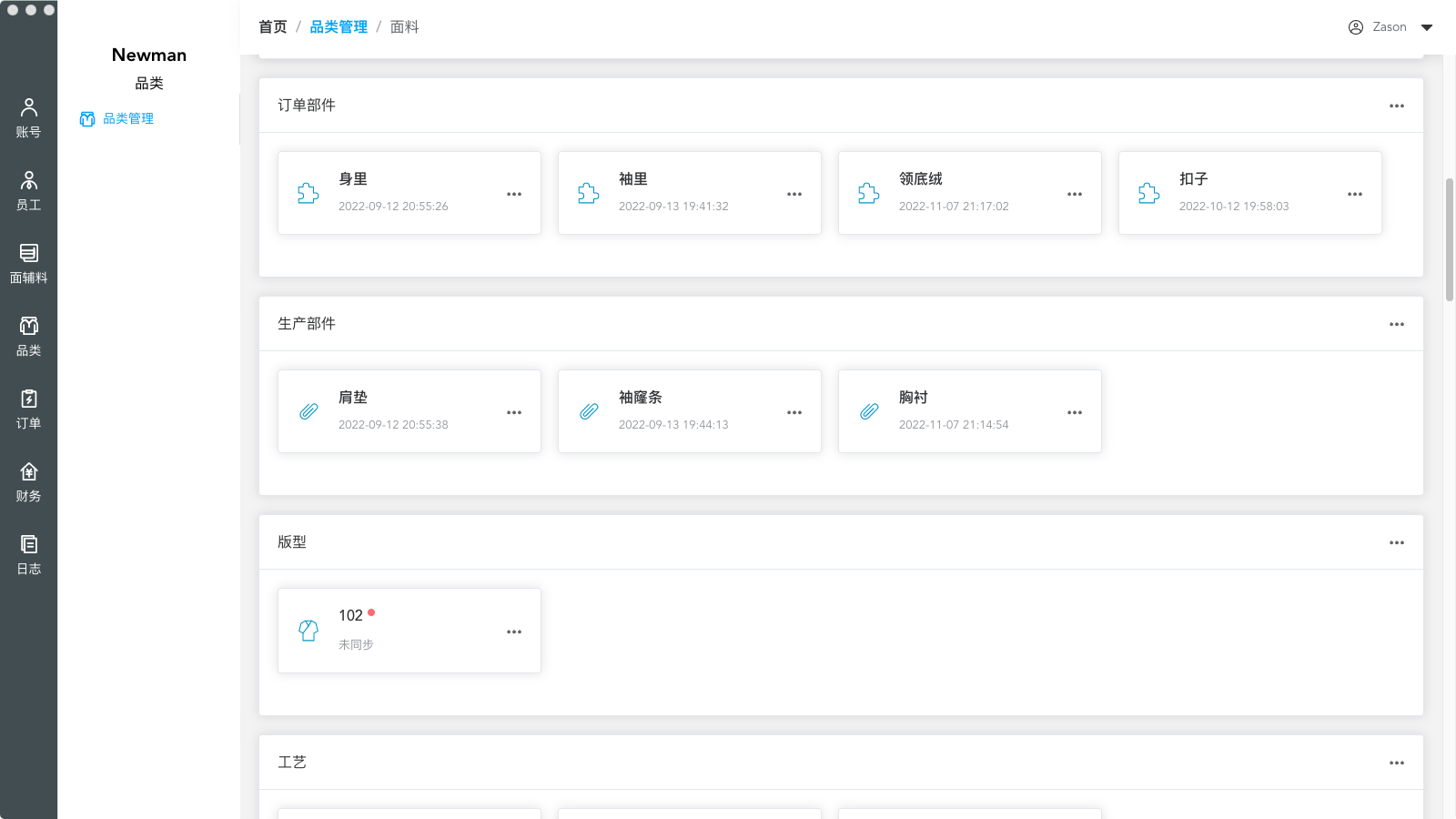Open the ellipsis menu on the 扣子 card
This screenshot has height=819, width=1456.
(x=1355, y=194)
